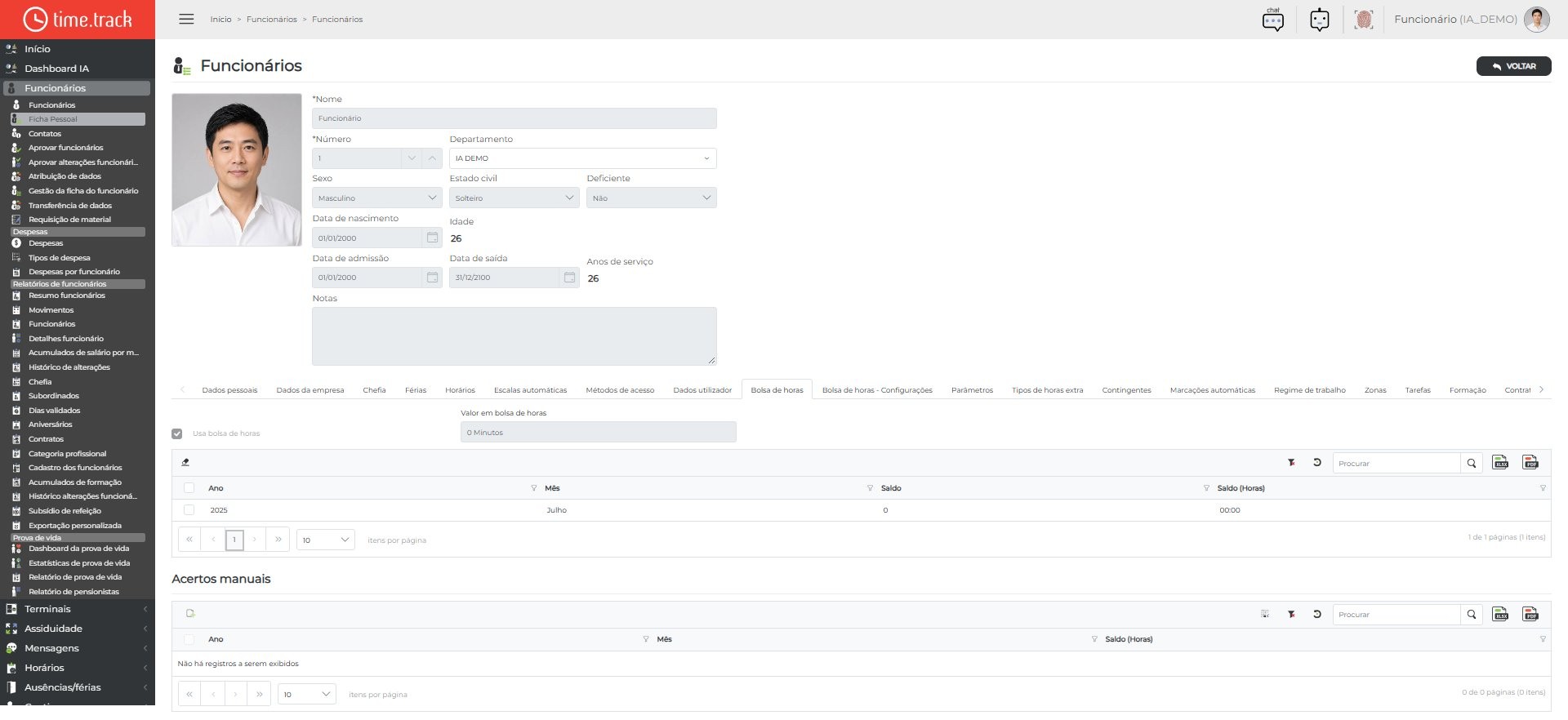This screenshot has width=1568, height=720.
Task: Switch to the Férias tab
Action: [416, 390]
